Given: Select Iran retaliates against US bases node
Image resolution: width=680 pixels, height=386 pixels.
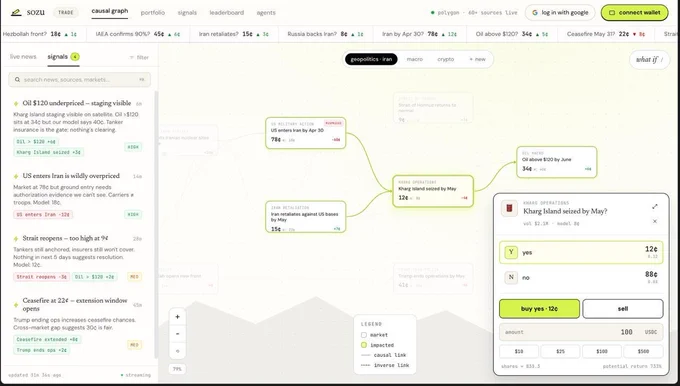Looking at the screenshot, I should pos(306,217).
